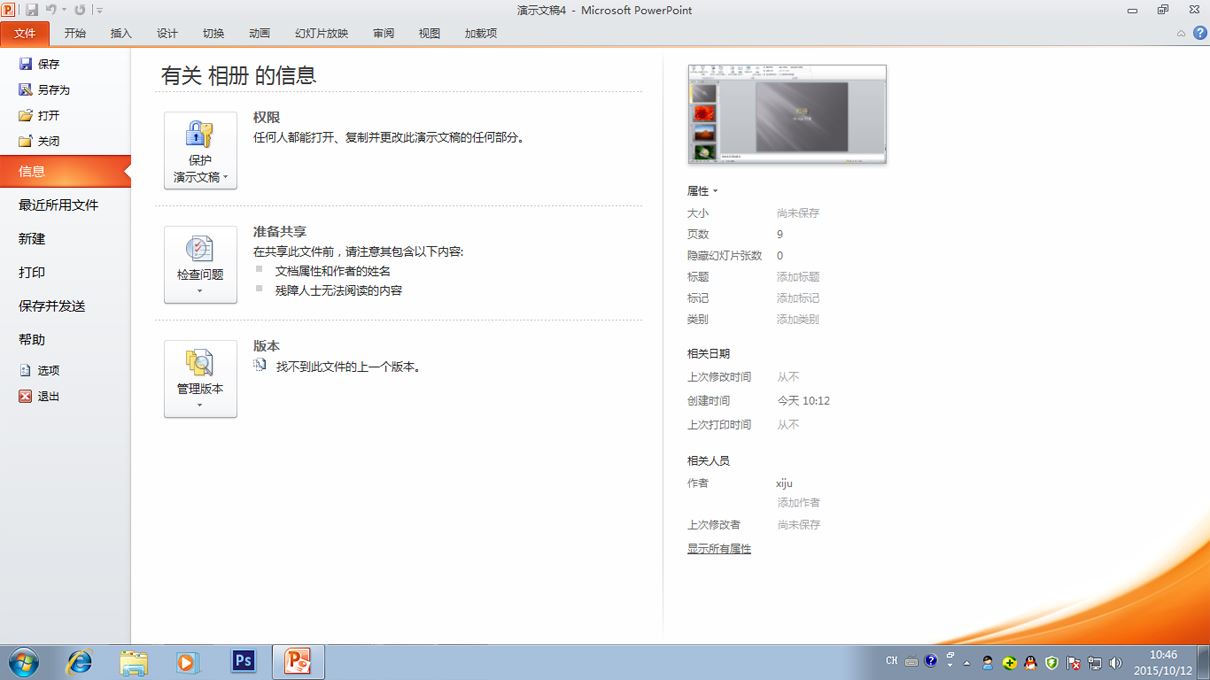The height and width of the screenshot is (680, 1210).
Task: Choose 另存为 (Save As) in the sidebar
Action: [45, 90]
